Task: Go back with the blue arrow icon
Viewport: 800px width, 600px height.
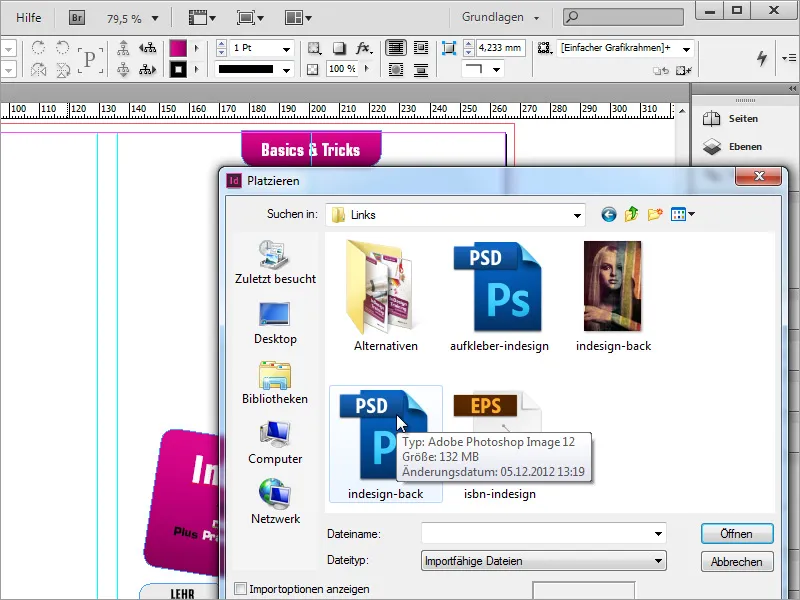Action: point(608,214)
